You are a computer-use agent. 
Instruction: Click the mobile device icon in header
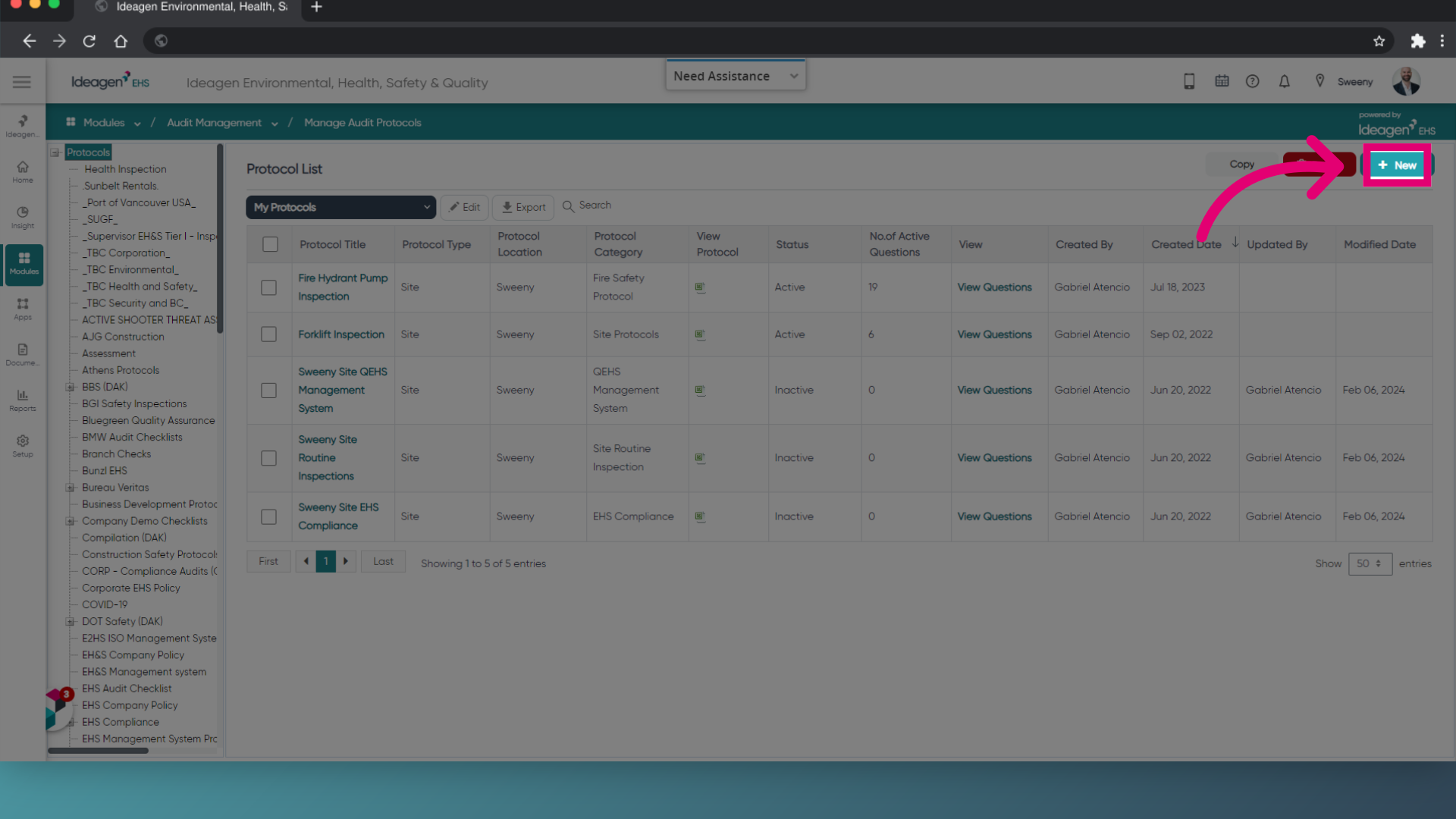pyautogui.click(x=1189, y=81)
